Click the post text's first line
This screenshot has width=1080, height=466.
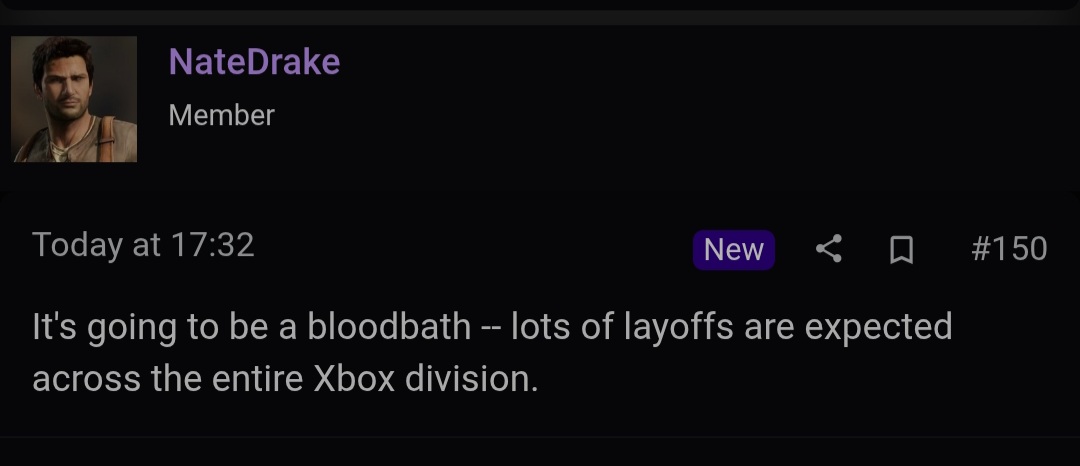coord(492,328)
